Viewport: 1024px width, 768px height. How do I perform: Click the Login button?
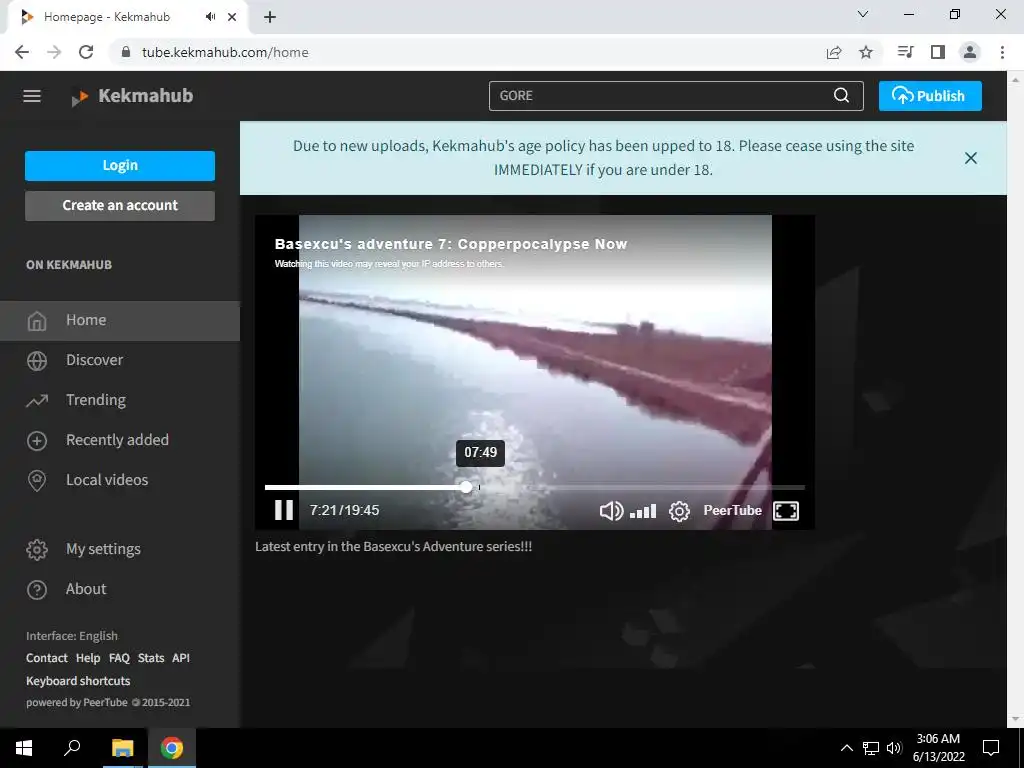120,166
